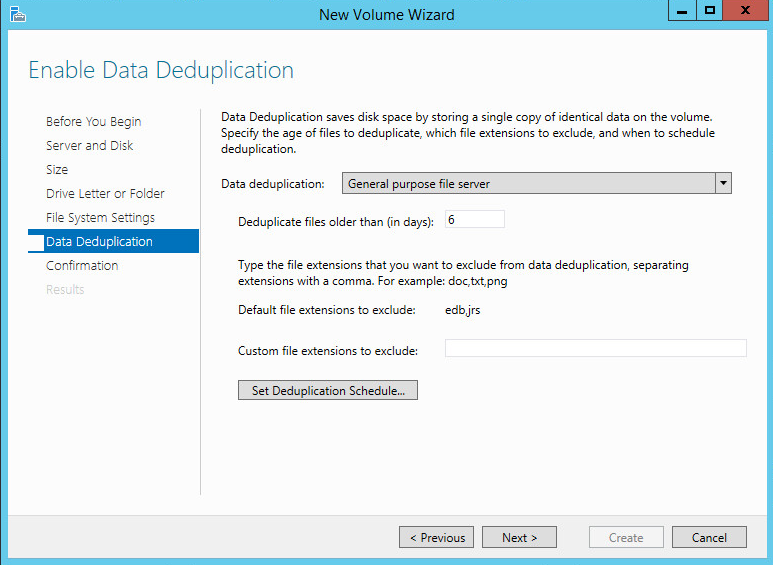Go to the Before You Begin step

tap(94, 121)
